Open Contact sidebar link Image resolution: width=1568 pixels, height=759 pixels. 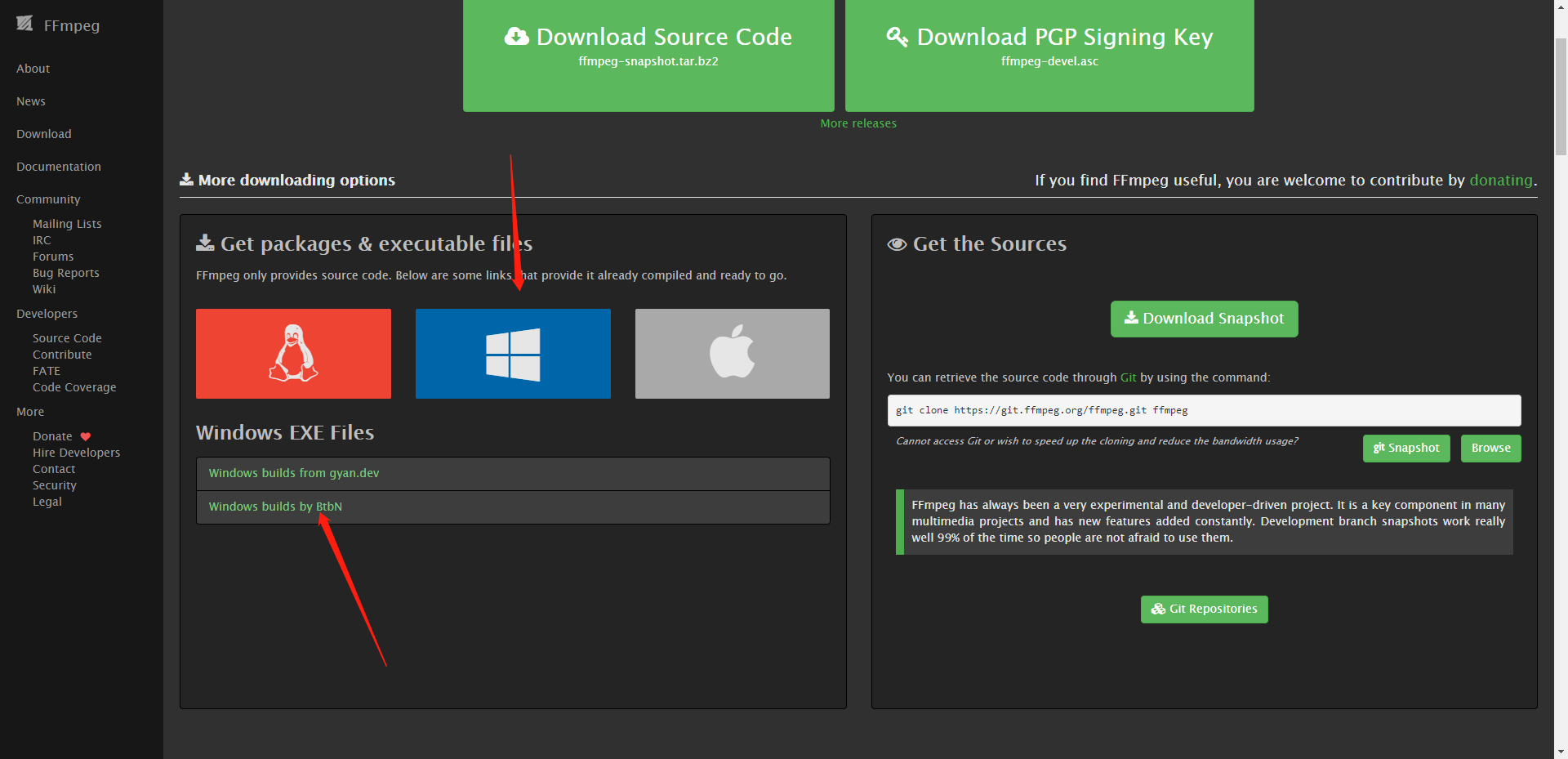point(54,469)
